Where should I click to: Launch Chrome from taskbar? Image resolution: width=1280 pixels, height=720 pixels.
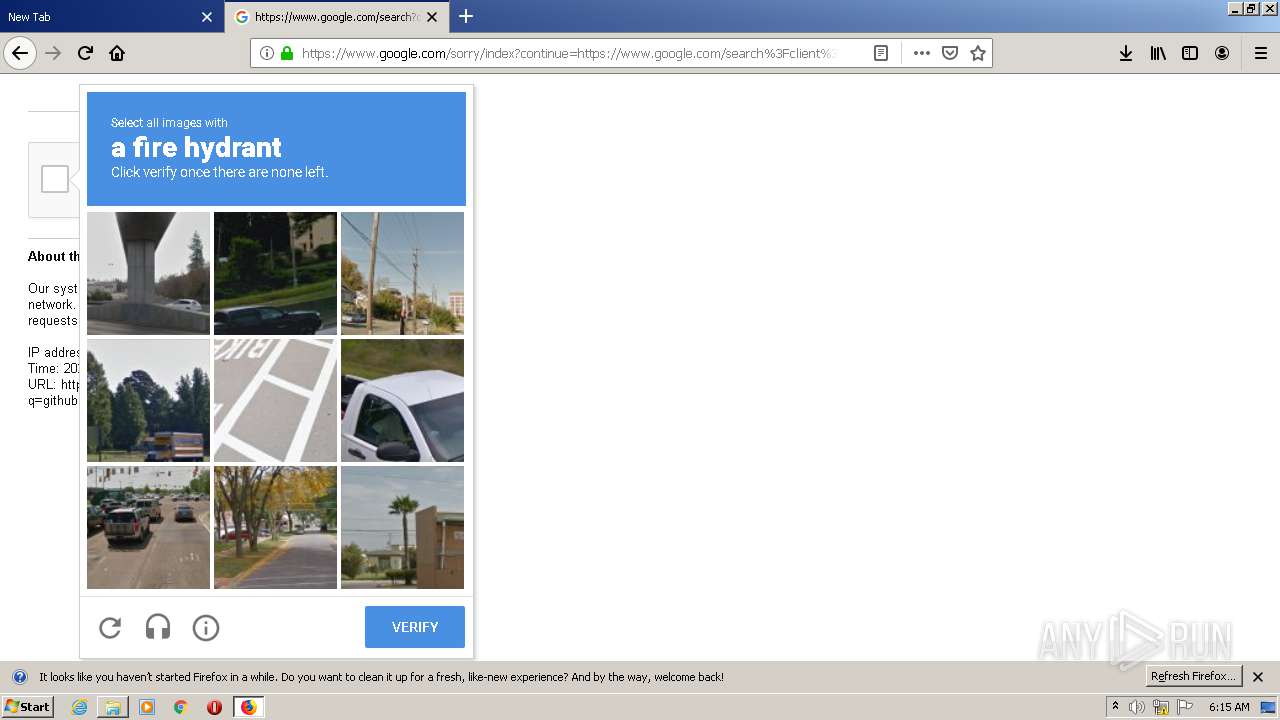181,707
